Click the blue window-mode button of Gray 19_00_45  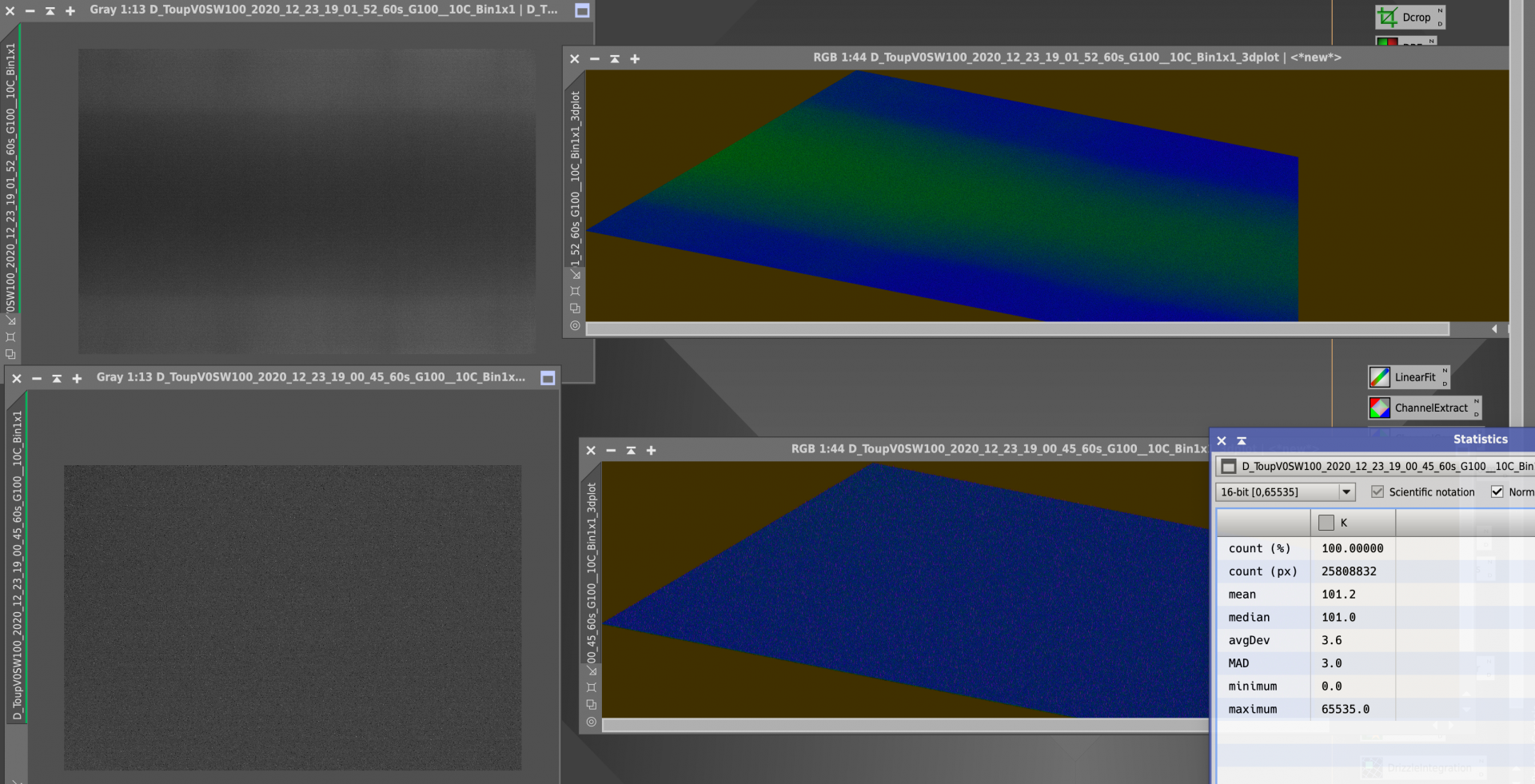(548, 378)
